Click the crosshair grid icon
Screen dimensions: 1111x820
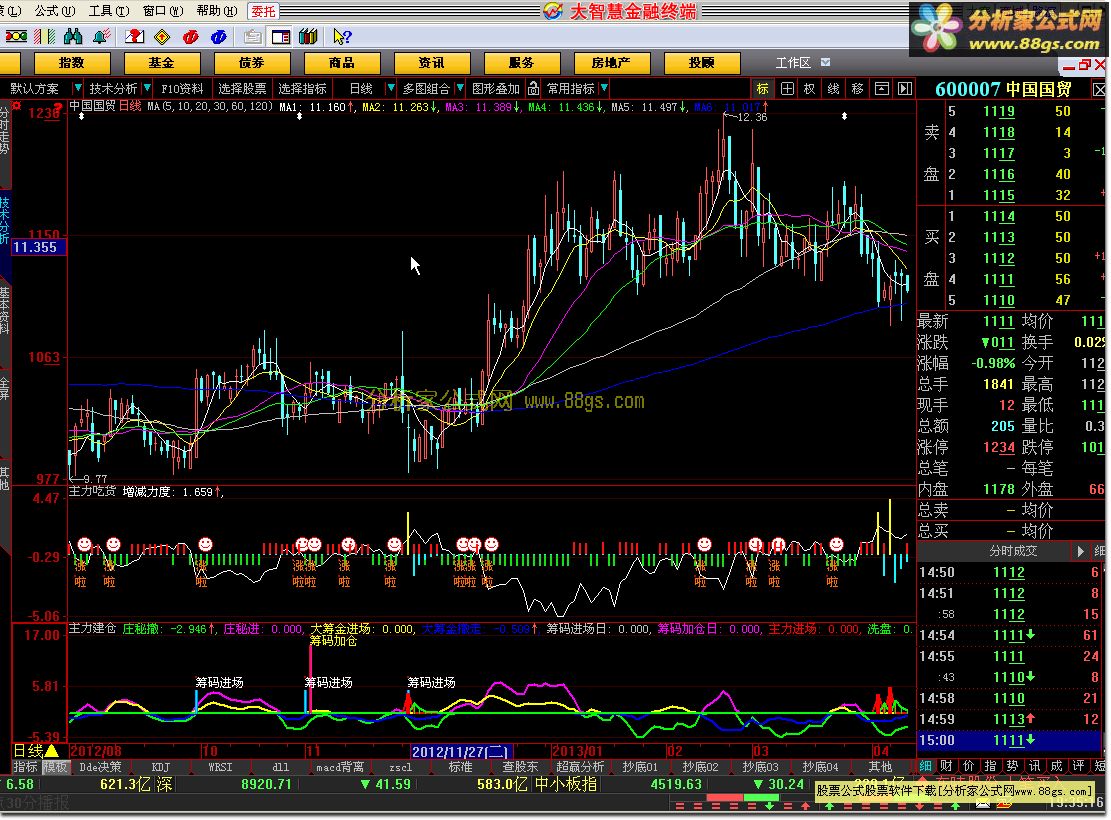[787, 89]
